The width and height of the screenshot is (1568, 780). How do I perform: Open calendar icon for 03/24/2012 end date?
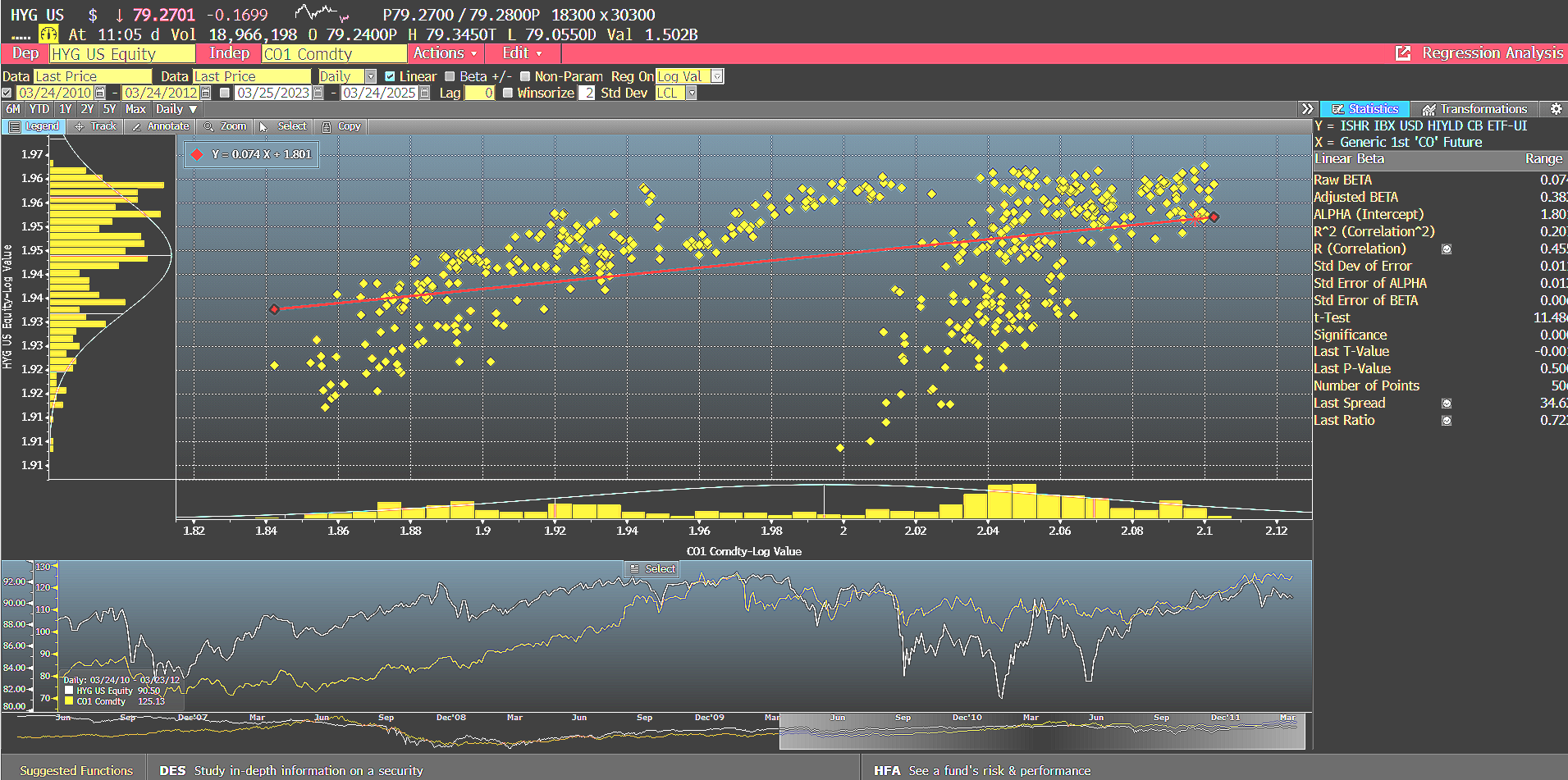(x=205, y=93)
